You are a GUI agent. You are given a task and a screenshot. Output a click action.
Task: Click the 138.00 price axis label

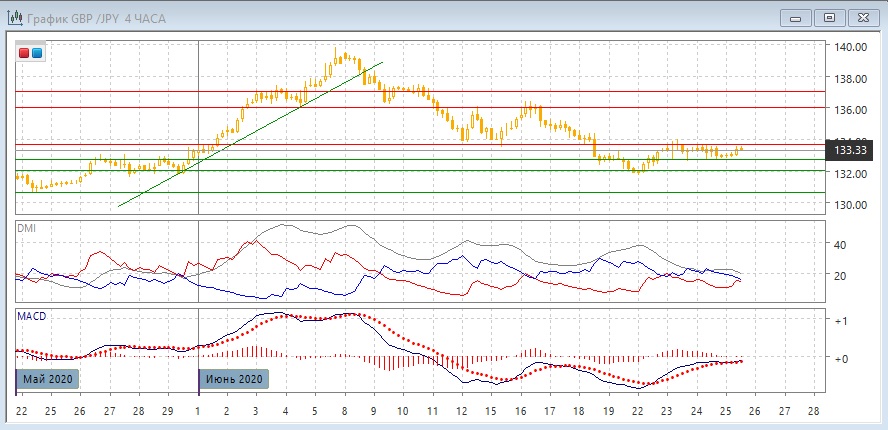tap(851, 79)
